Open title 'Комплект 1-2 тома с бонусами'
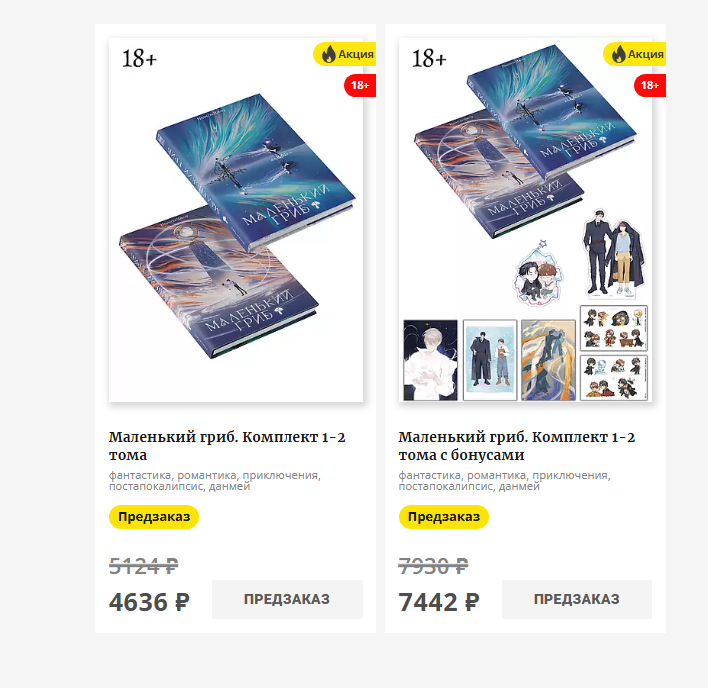 pos(517,446)
